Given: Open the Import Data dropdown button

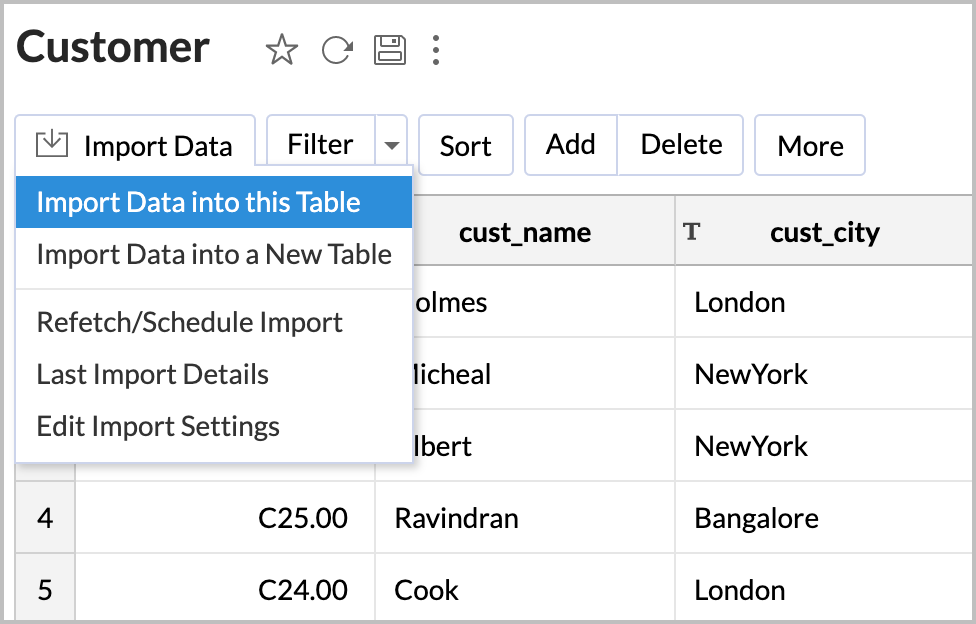Looking at the screenshot, I should coord(135,146).
